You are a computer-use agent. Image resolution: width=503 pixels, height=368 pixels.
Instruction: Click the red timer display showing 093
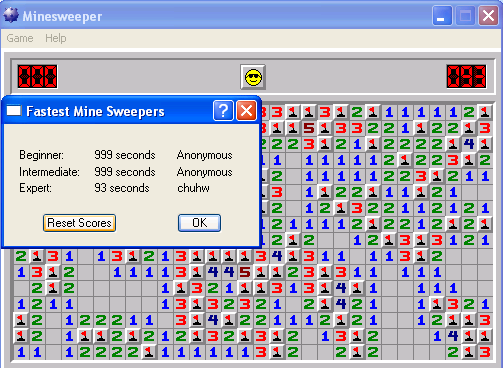click(x=466, y=77)
